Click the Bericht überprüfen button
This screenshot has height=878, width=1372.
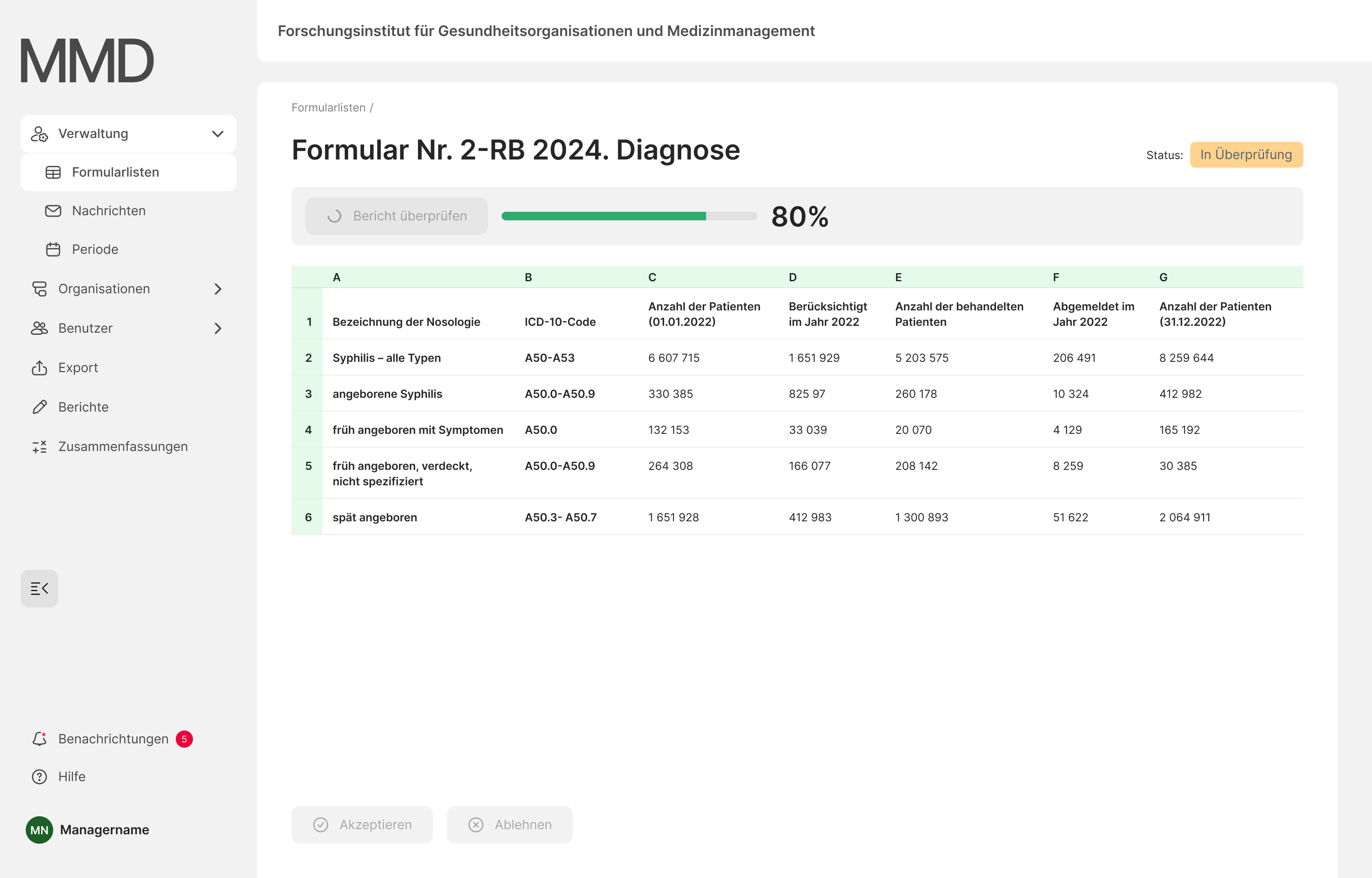(396, 216)
